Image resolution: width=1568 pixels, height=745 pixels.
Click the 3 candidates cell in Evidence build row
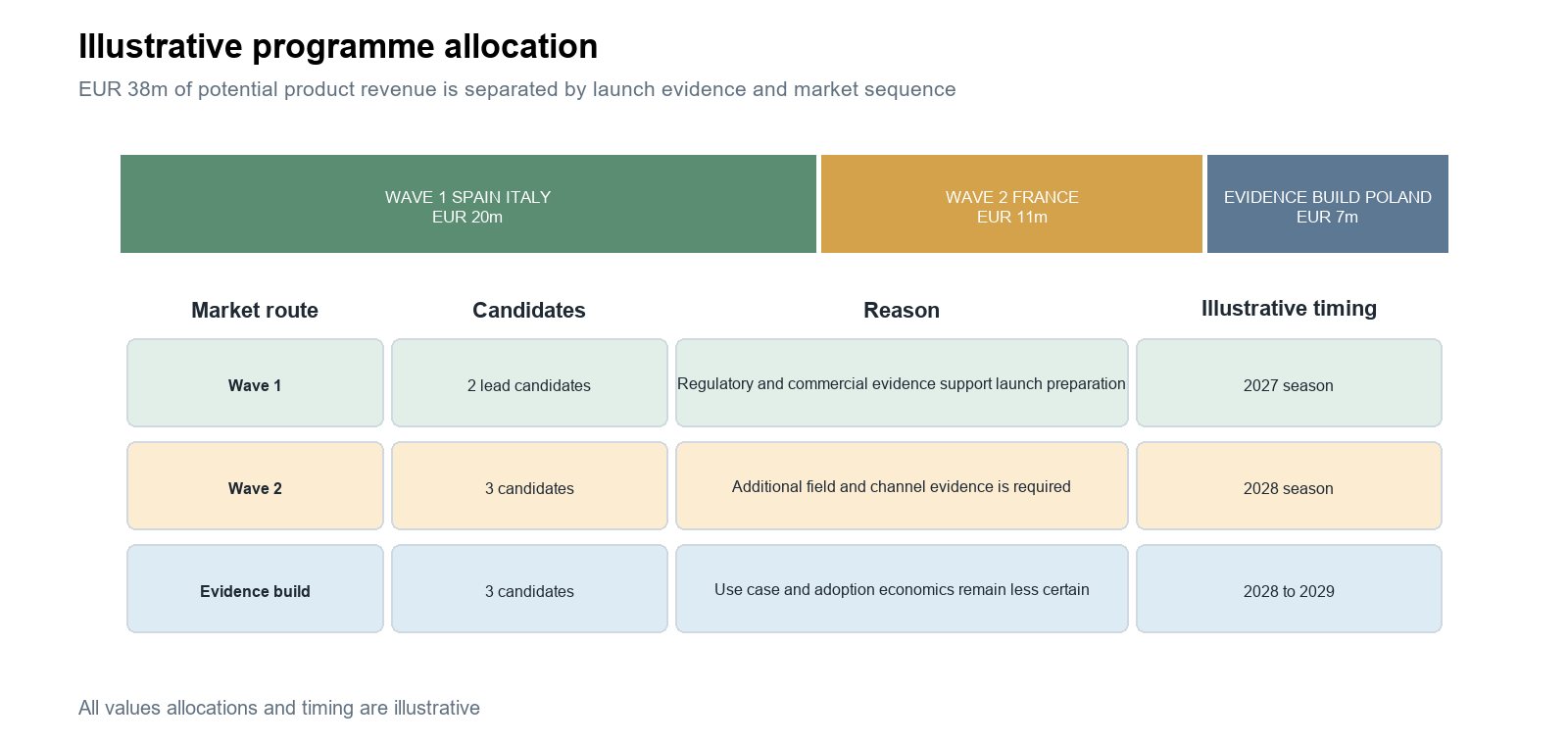[529, 589]
